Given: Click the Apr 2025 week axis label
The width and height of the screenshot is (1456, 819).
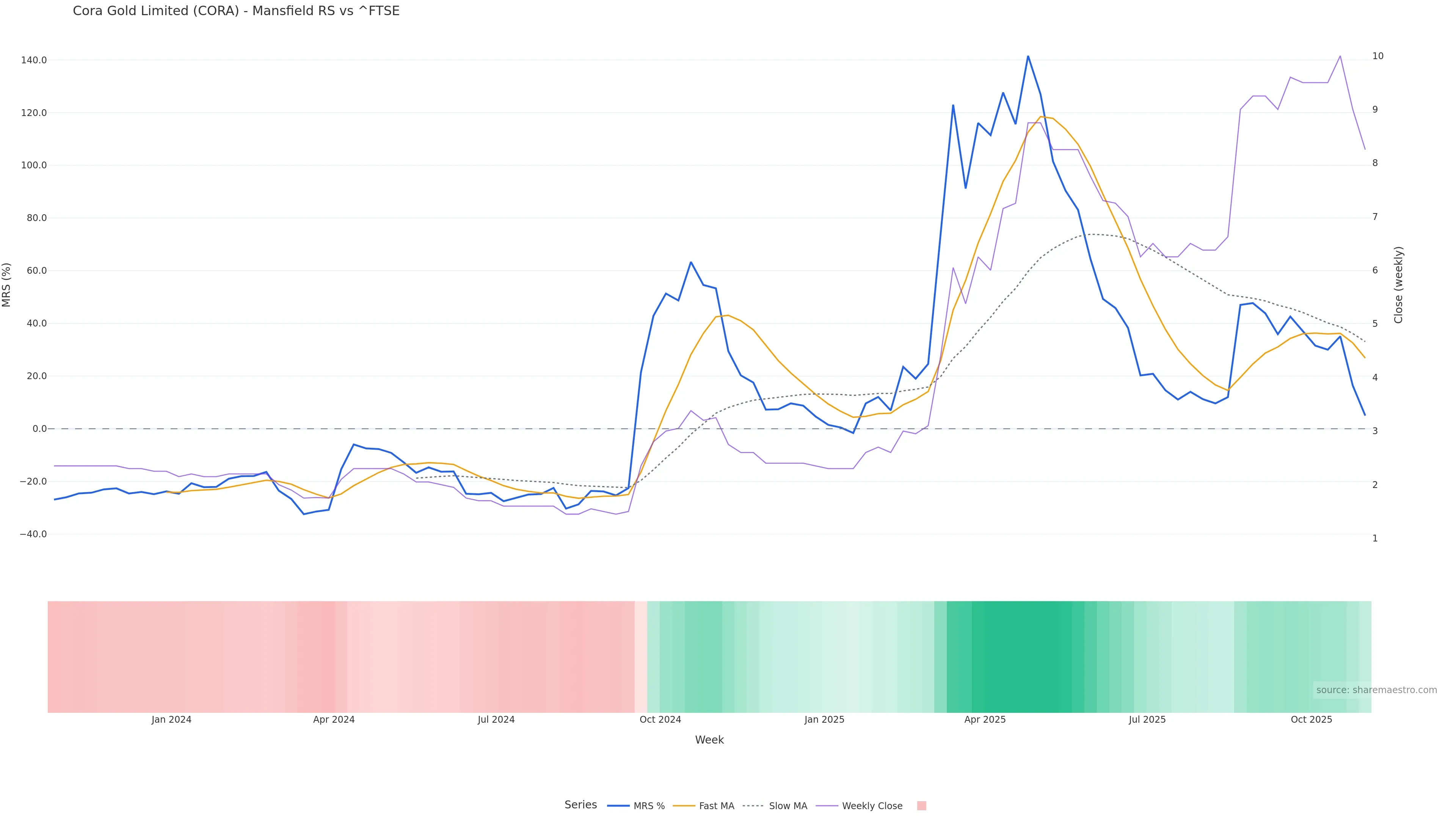Looking at the screenshot, I should [x=985, y=720].
